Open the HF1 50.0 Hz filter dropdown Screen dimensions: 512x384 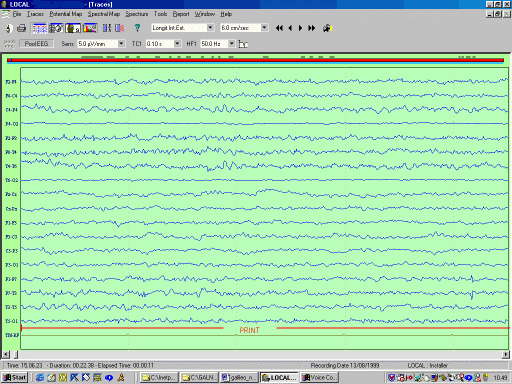click(232, 44)
